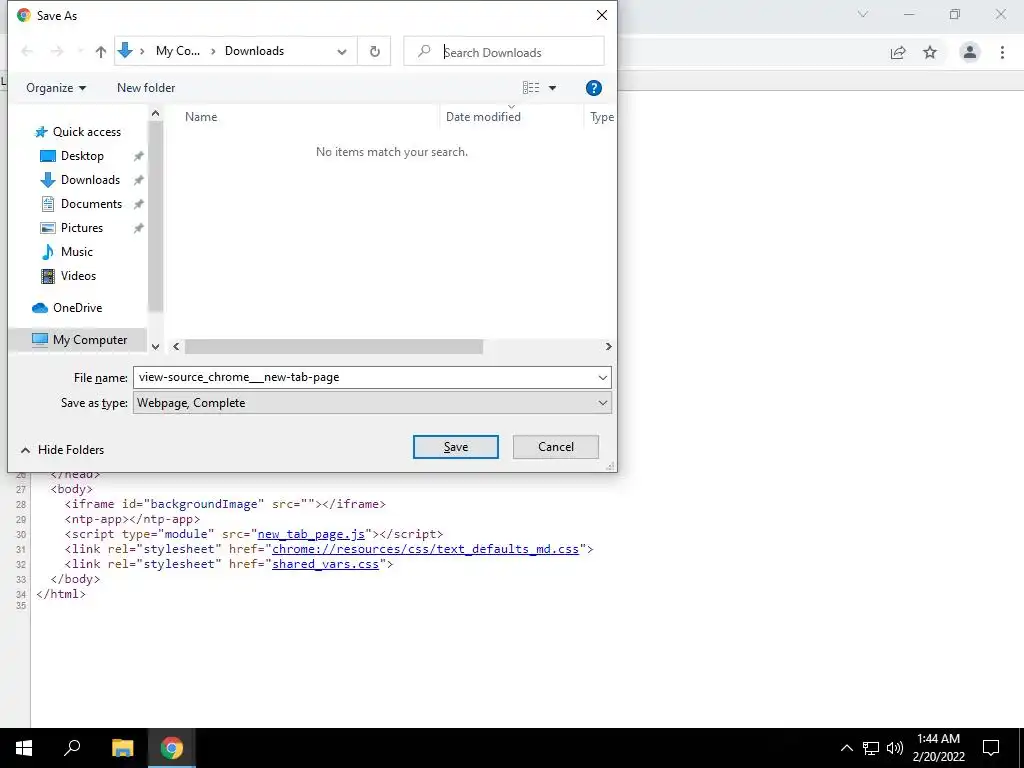Click the blue Help question mark icon
This screenshot has width=1024, height=768.
tap(594, 88)
